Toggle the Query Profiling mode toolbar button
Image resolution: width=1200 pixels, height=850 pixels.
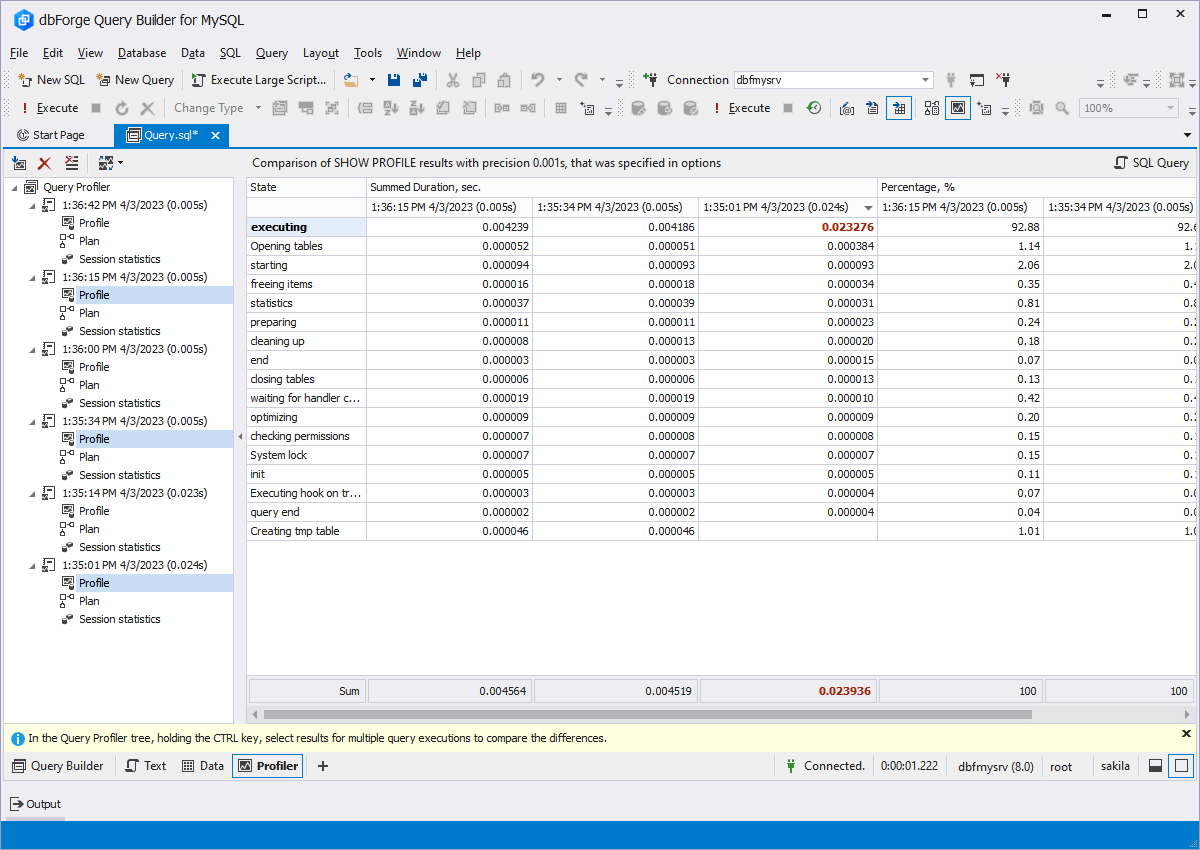[958, 108]
